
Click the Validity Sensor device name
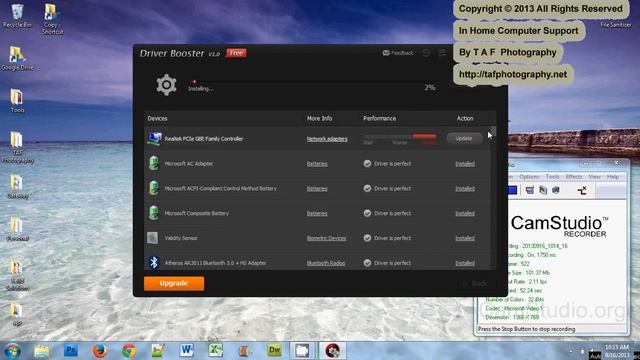tap(181, 238)
